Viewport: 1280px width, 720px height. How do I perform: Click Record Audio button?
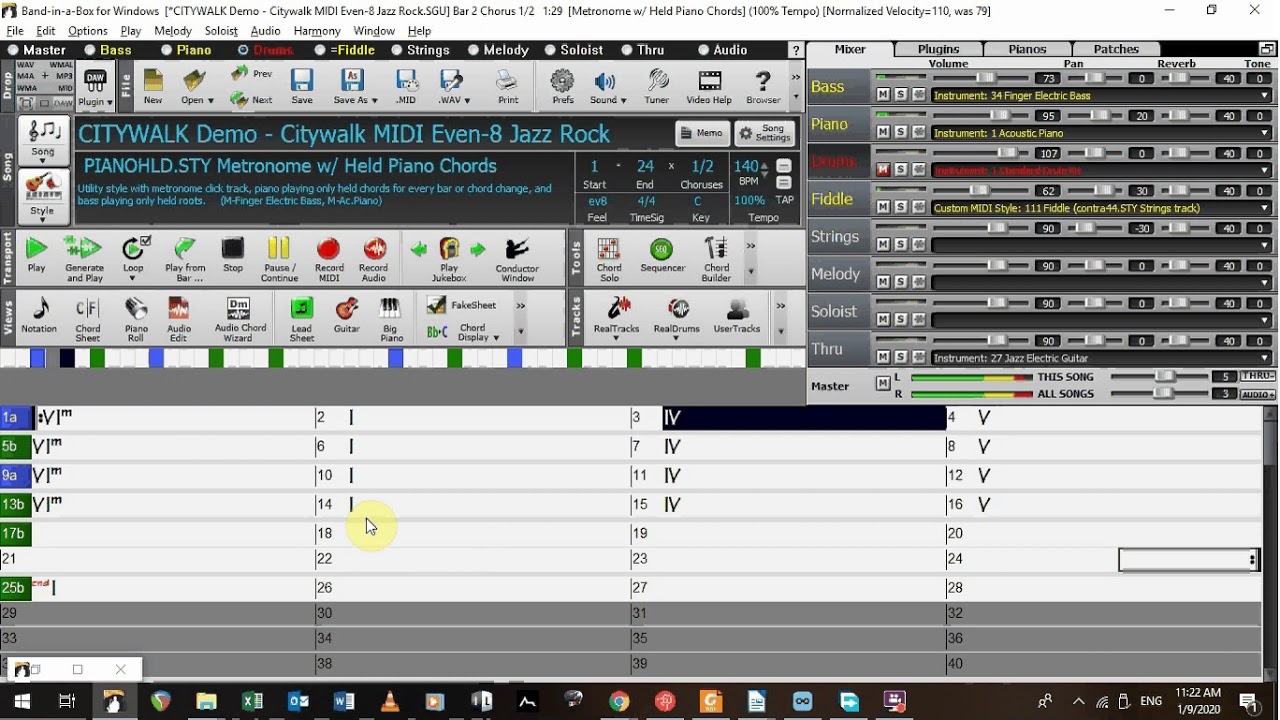point(374,259)
